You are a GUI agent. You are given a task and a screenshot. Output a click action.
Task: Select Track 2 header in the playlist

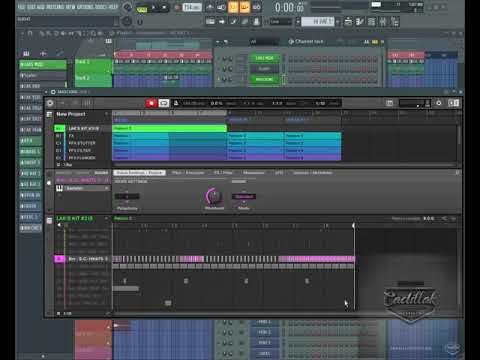(93, 80)
